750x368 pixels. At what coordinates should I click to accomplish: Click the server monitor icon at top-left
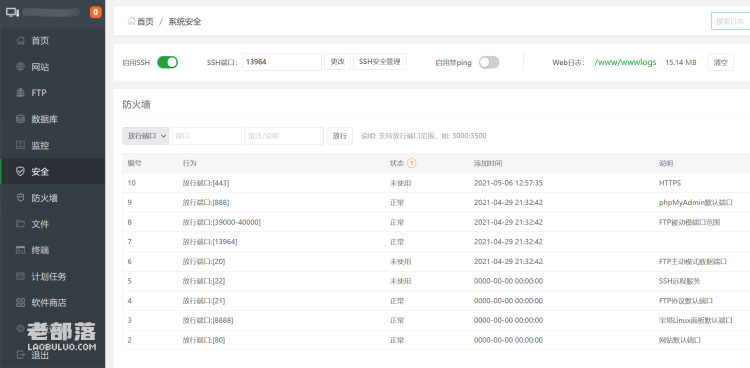coord(12,12)
